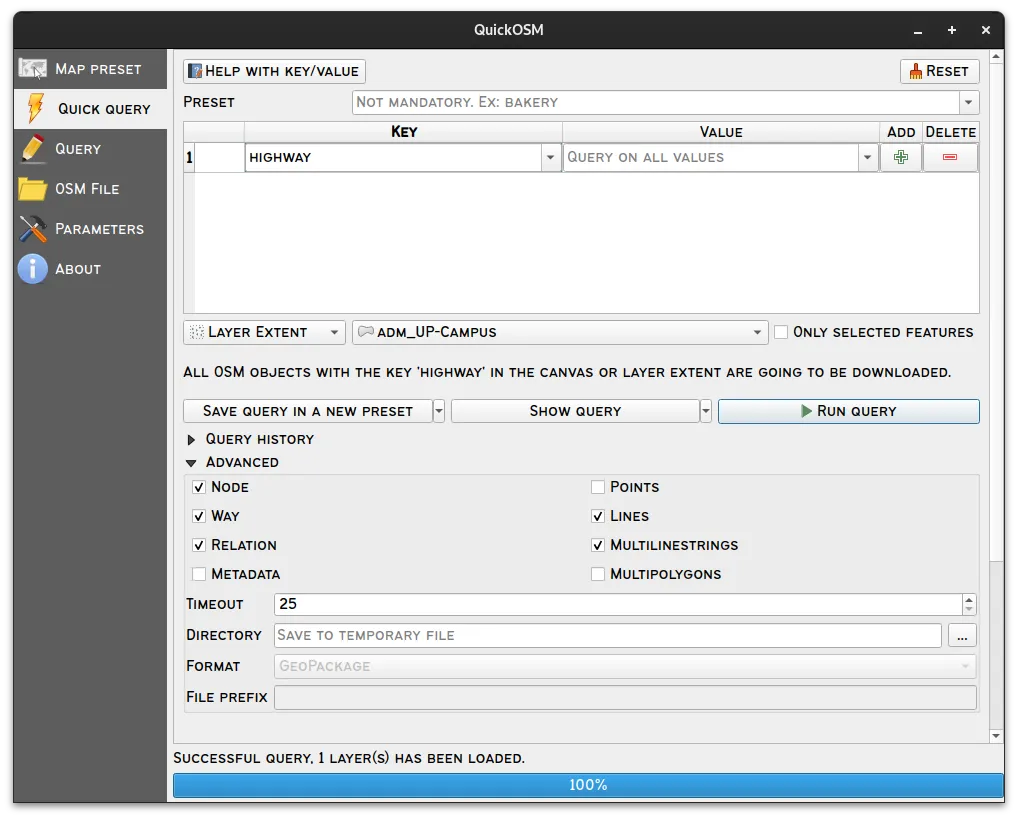The height and width of the screenshot is (819, 1018).
Task: Uncheck the Node checkbox
Action: pyautogui.click(x=199, y=487)
